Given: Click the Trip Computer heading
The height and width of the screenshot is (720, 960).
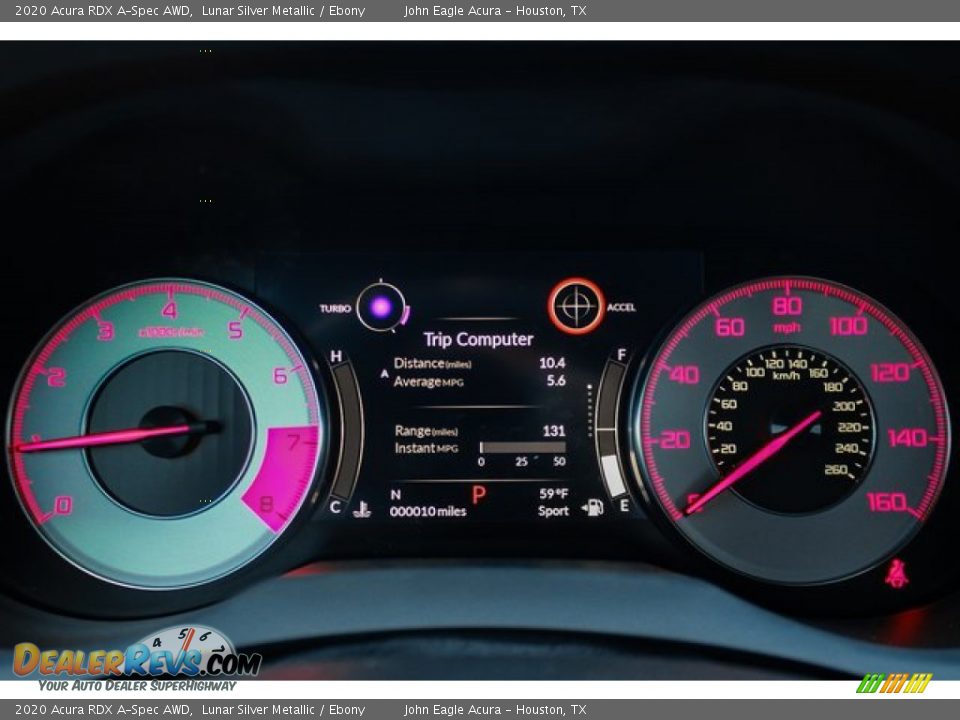Looking at the screenshot, I should pyautogui.click(x=478, y=339).
